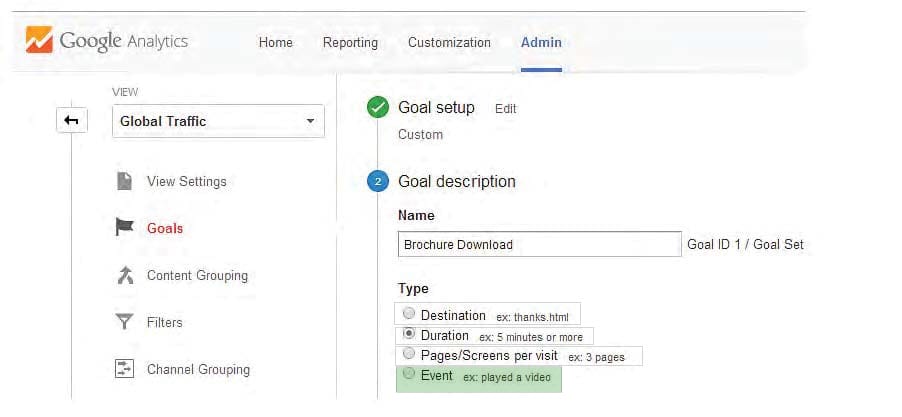Click the View Settings page icon

point(124,181)
